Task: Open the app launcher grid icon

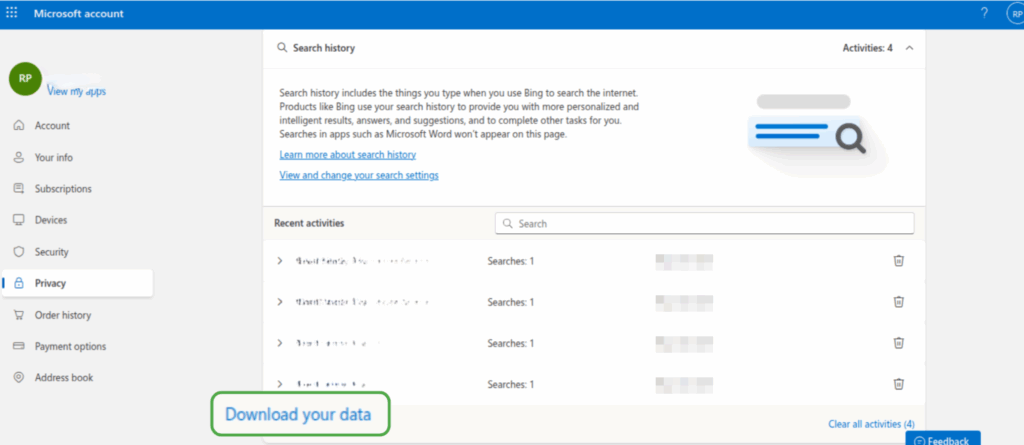Action: pos(12,14)
